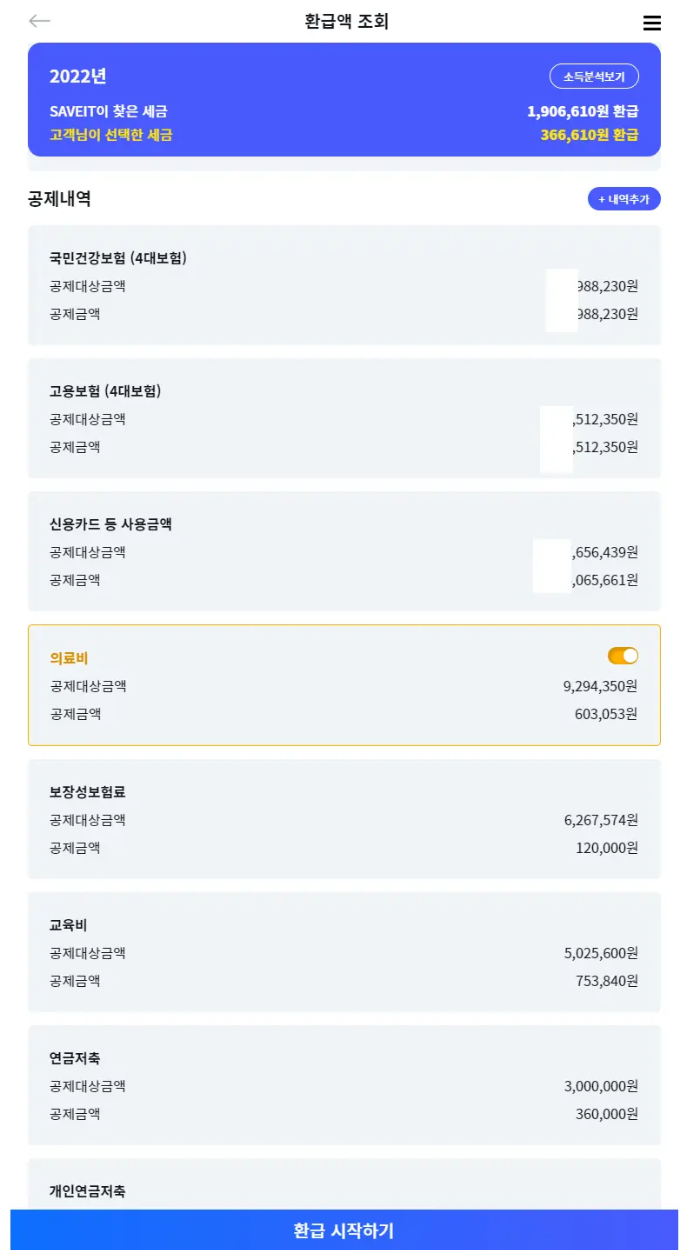Add a new item with + 내역추가
This screenshot has height=1250, width=700.
point(622,200)
